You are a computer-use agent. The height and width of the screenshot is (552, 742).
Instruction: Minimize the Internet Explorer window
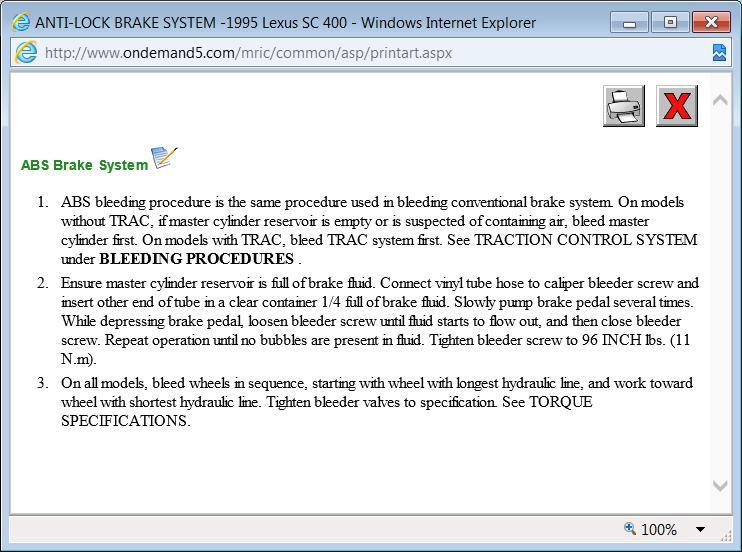coord(629,22)
